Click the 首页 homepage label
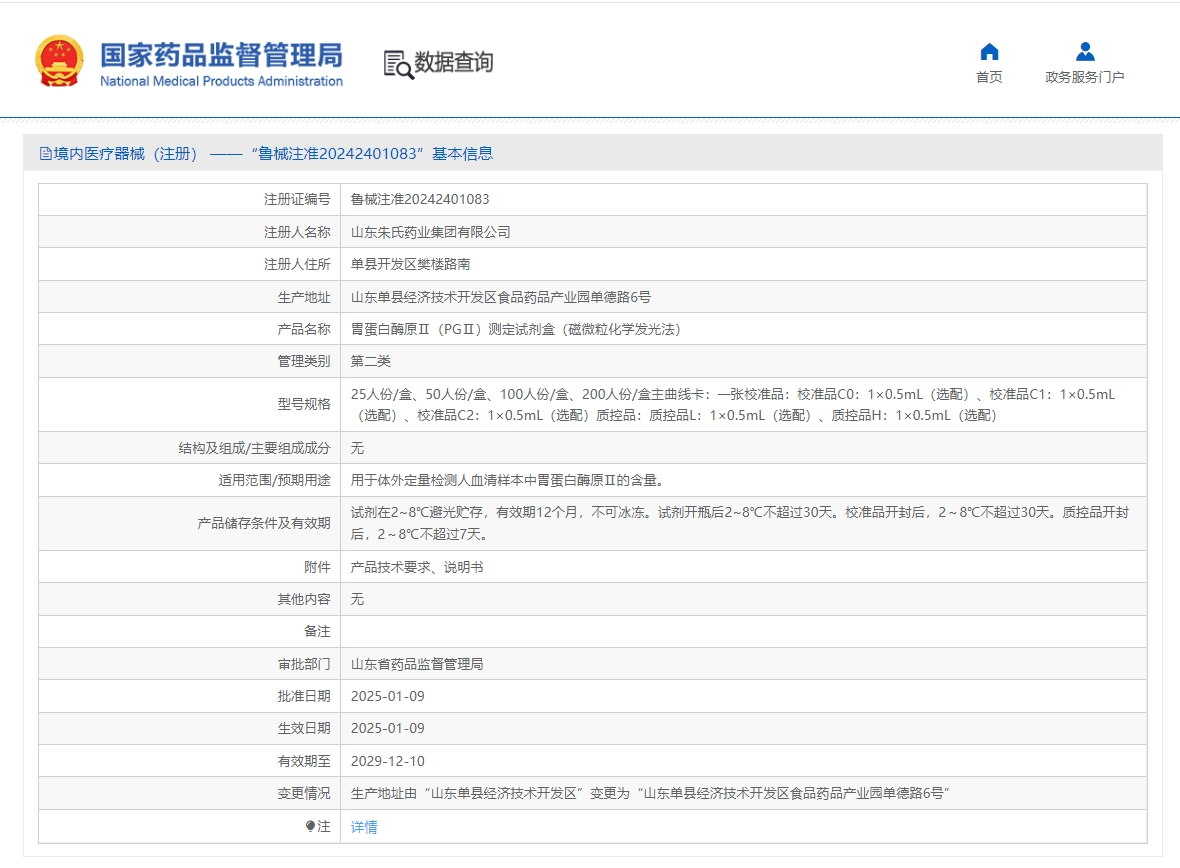Viewport: 1180px width, 868px height. [x=989, y=76]
